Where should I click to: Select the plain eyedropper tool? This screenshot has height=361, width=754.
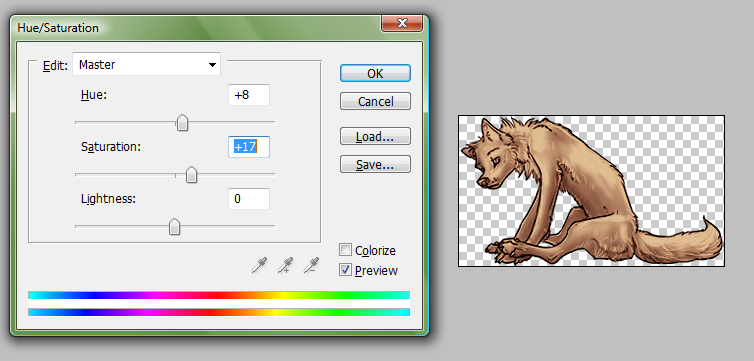click(x=259, y=265)
